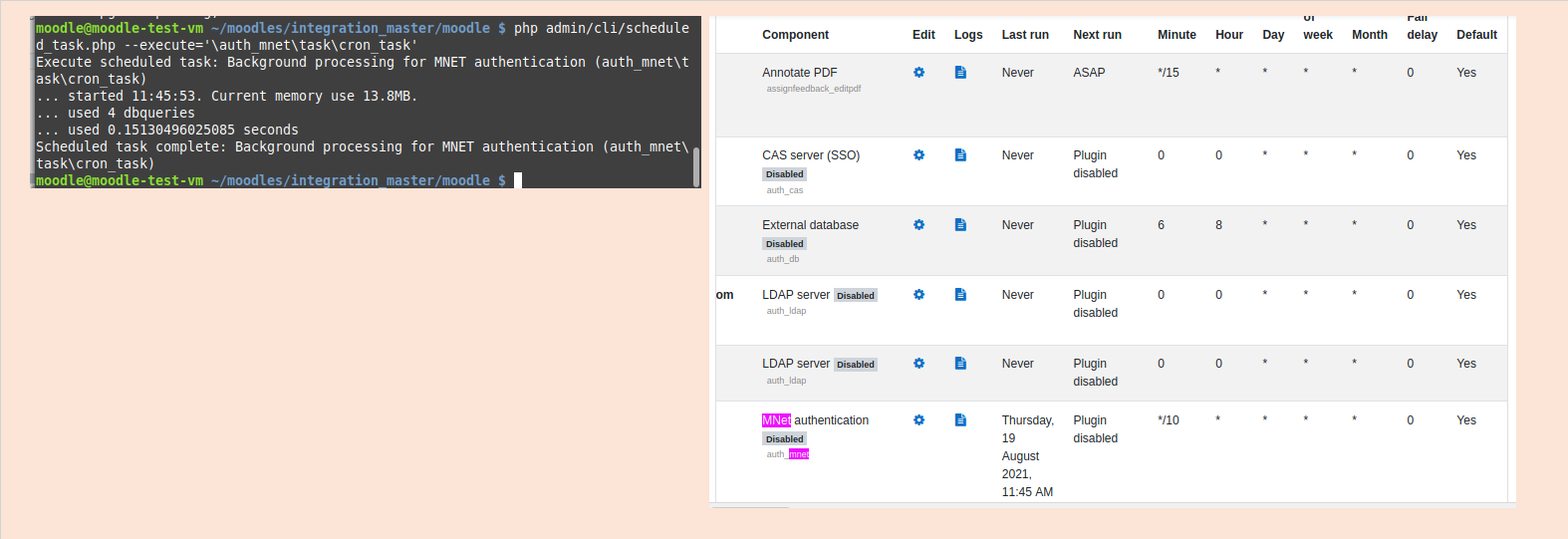Click Never last run for Annotate PDF
The image size is (1568, 539).
(x=1017, y=73)
